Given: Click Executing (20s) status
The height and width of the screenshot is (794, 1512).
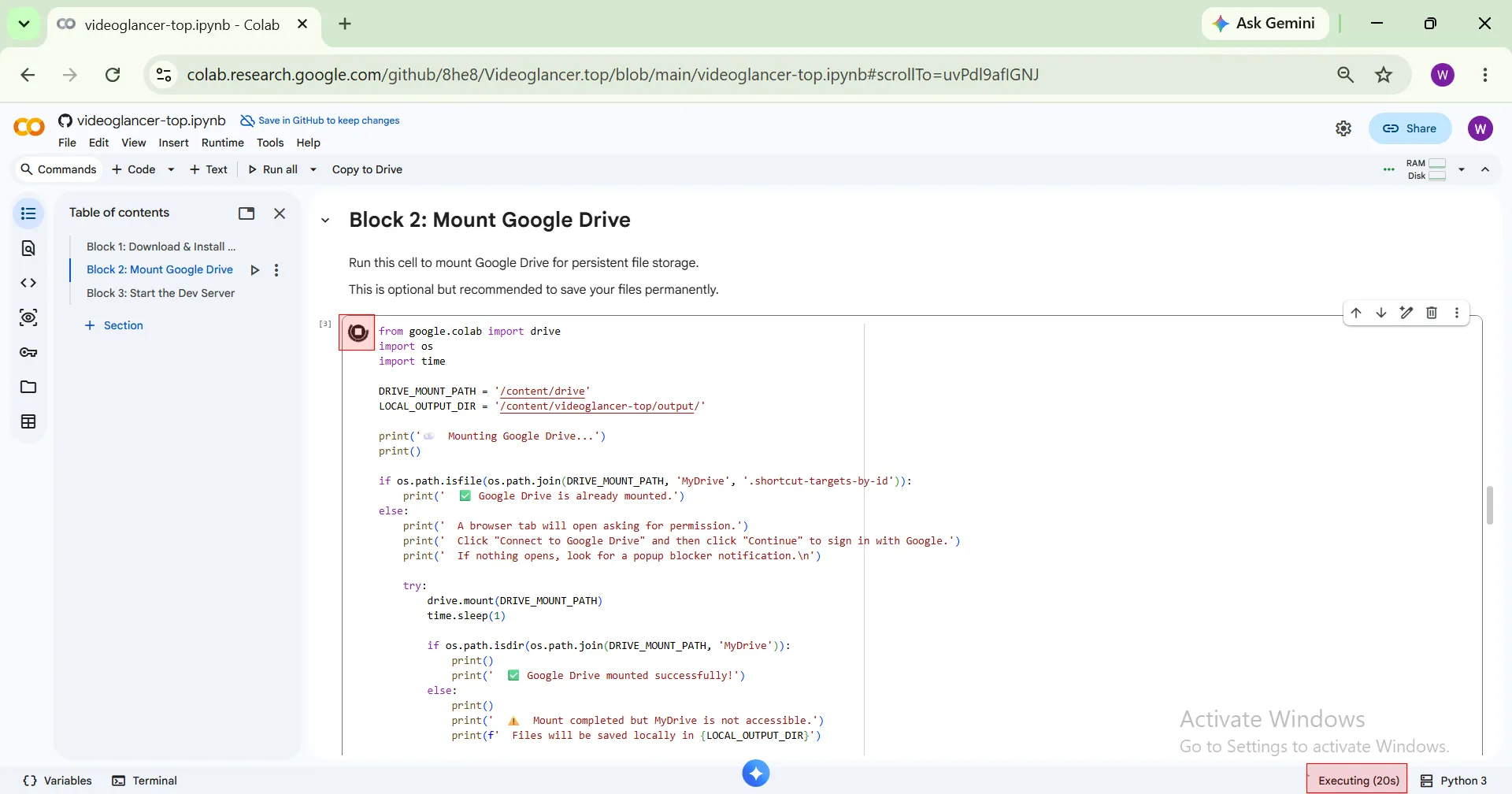Looking at the screenshot, I should 1358,780.
